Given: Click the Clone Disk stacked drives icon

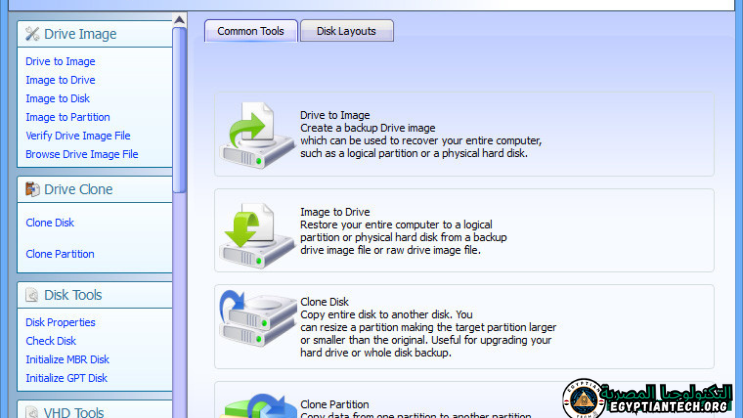Looking at the screenshot, I should pyautogui.click(x=257, y=318).
